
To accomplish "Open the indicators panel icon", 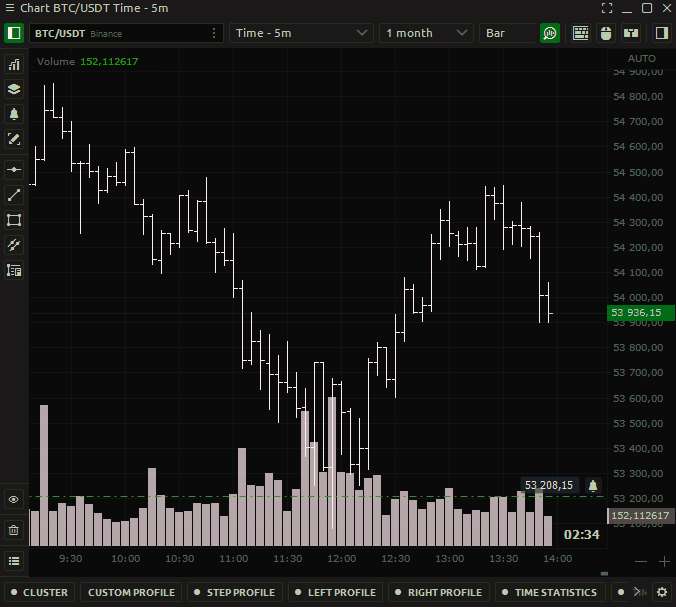I will pos(14,64).
